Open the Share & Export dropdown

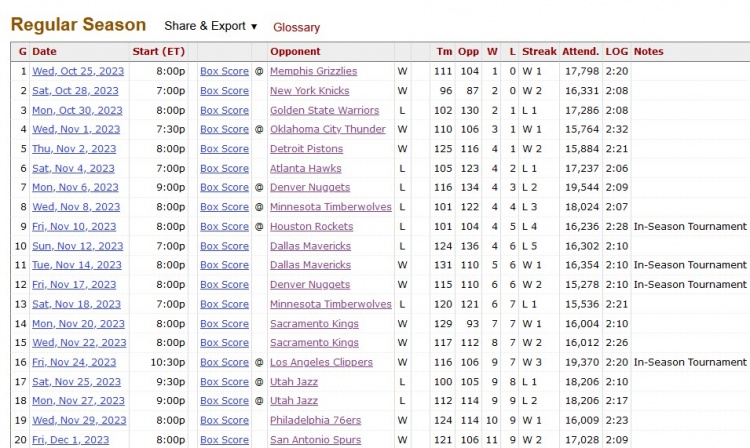(x=210, y=26)
